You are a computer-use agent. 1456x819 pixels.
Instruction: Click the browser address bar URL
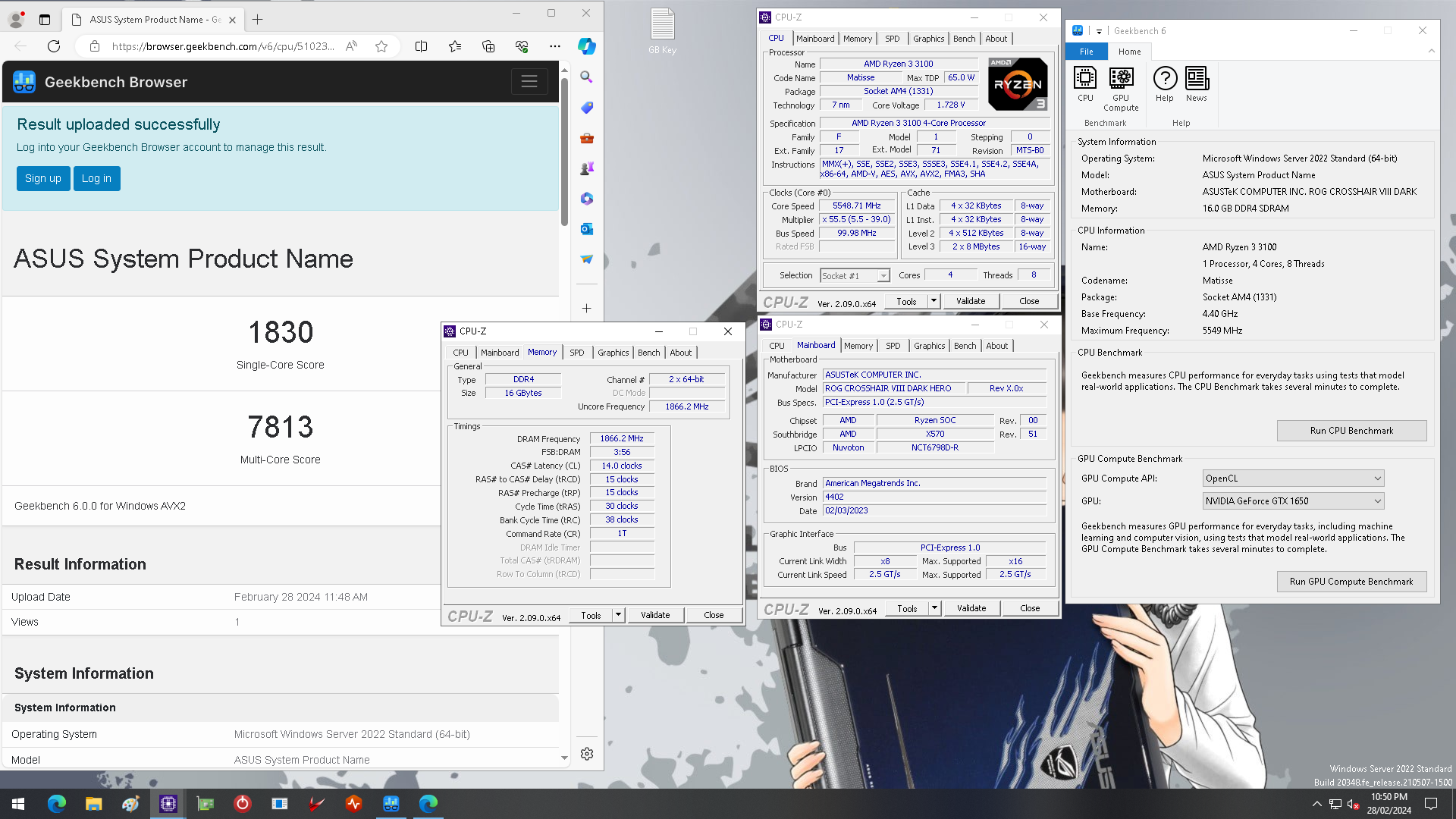coord(222,46)
